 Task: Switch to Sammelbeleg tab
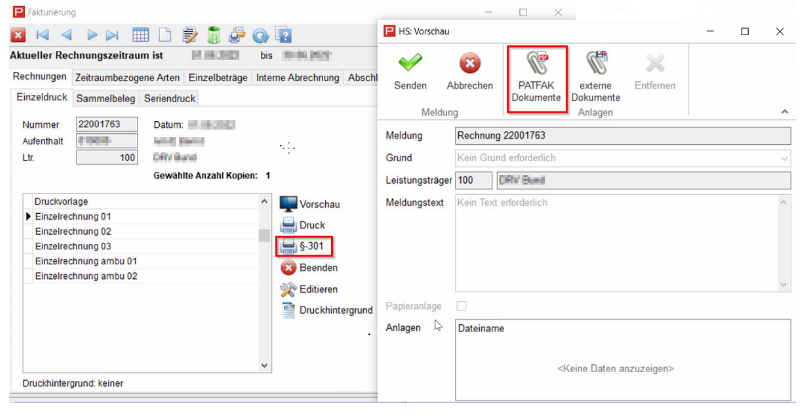[x=108, y=98]
